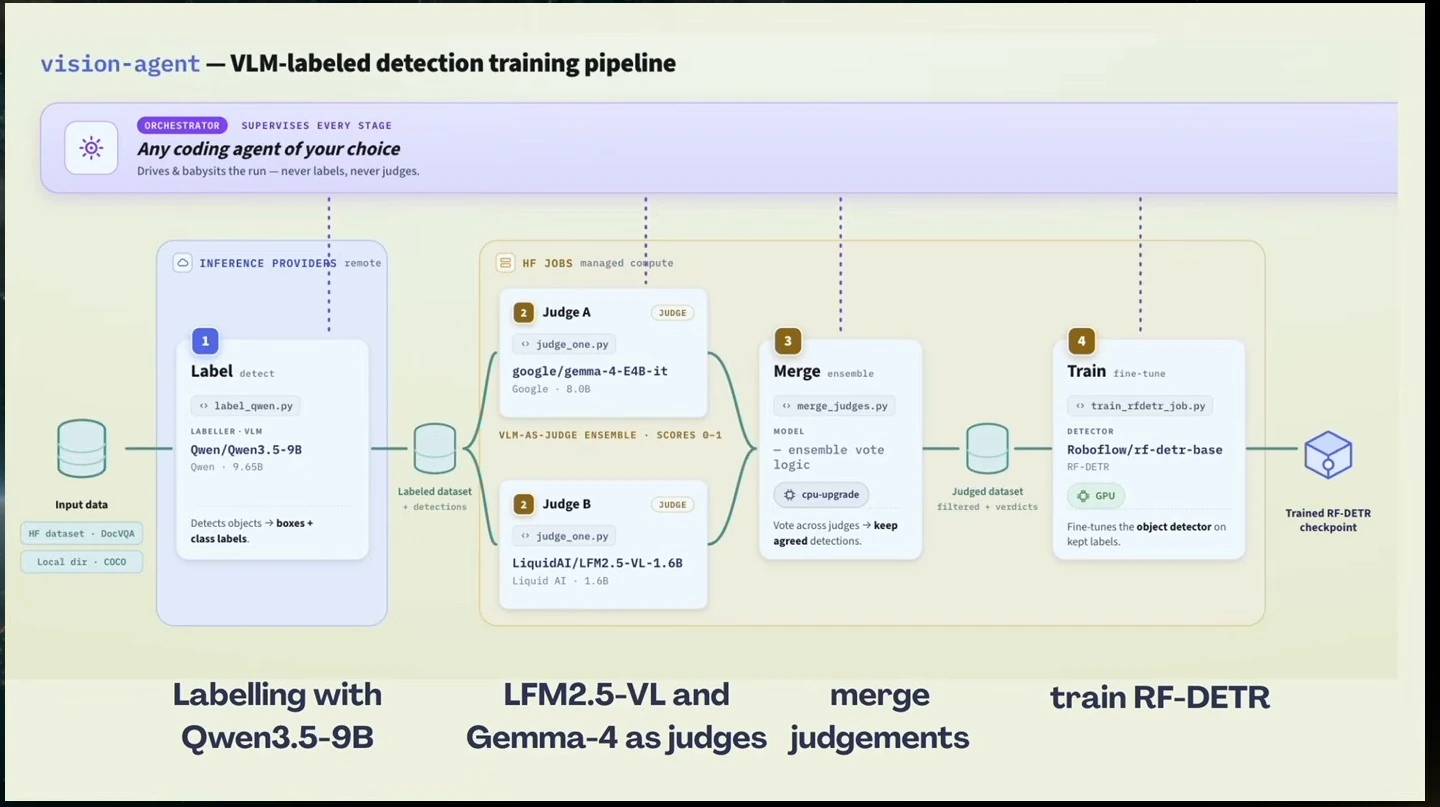Viewport: 1440px width, 807px height.
Task: Click "VLM-AS-JUDGE ENSEMBLE · SCORES 0–1" label
Action: (x=610, y=436)
